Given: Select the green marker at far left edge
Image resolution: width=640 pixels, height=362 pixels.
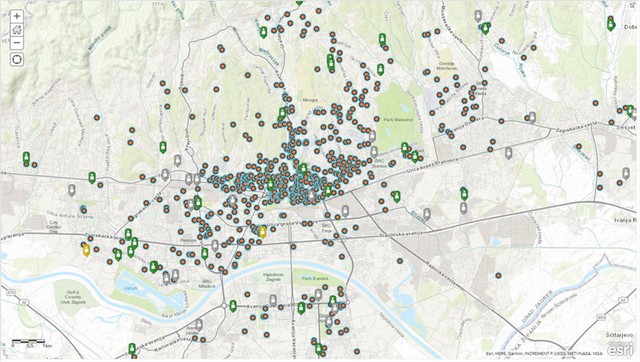Looking at the screenshot, I should click(27, 158).
